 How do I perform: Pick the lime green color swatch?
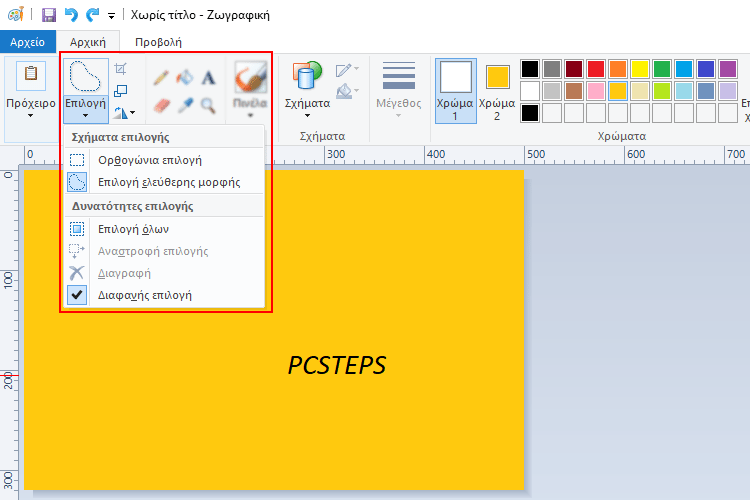pos(662,91)
